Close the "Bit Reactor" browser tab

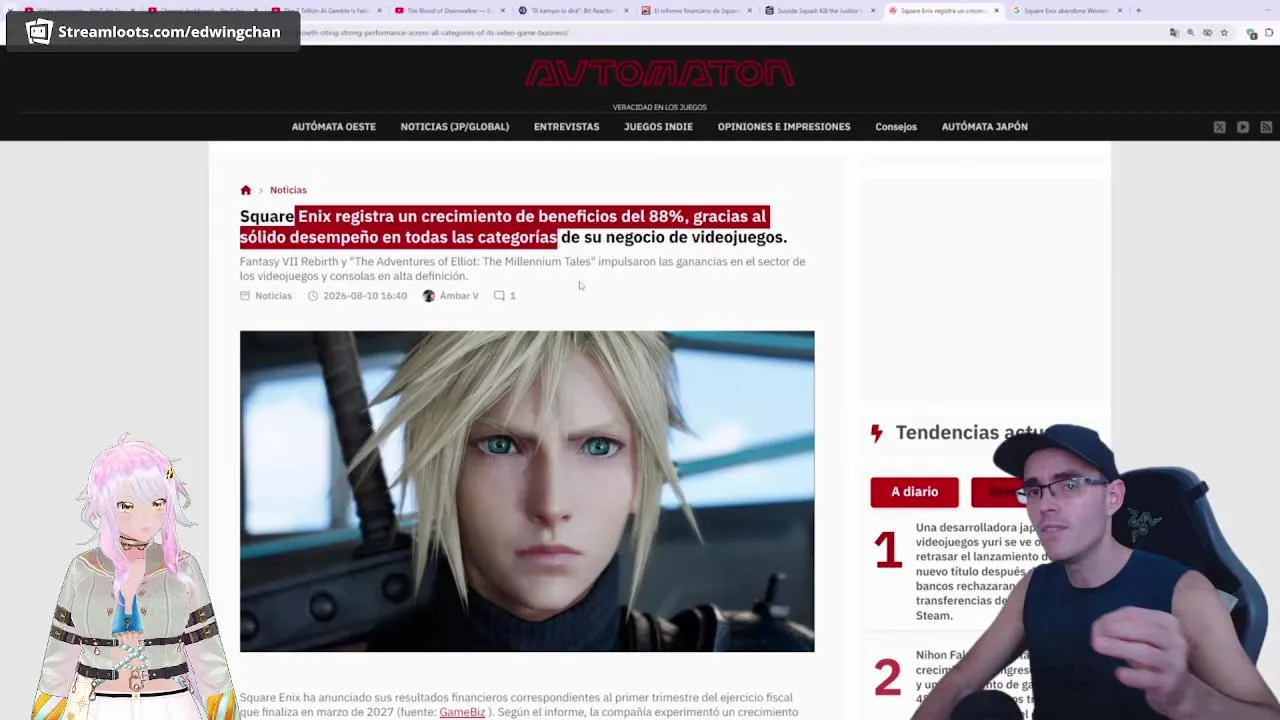(626, 11)
